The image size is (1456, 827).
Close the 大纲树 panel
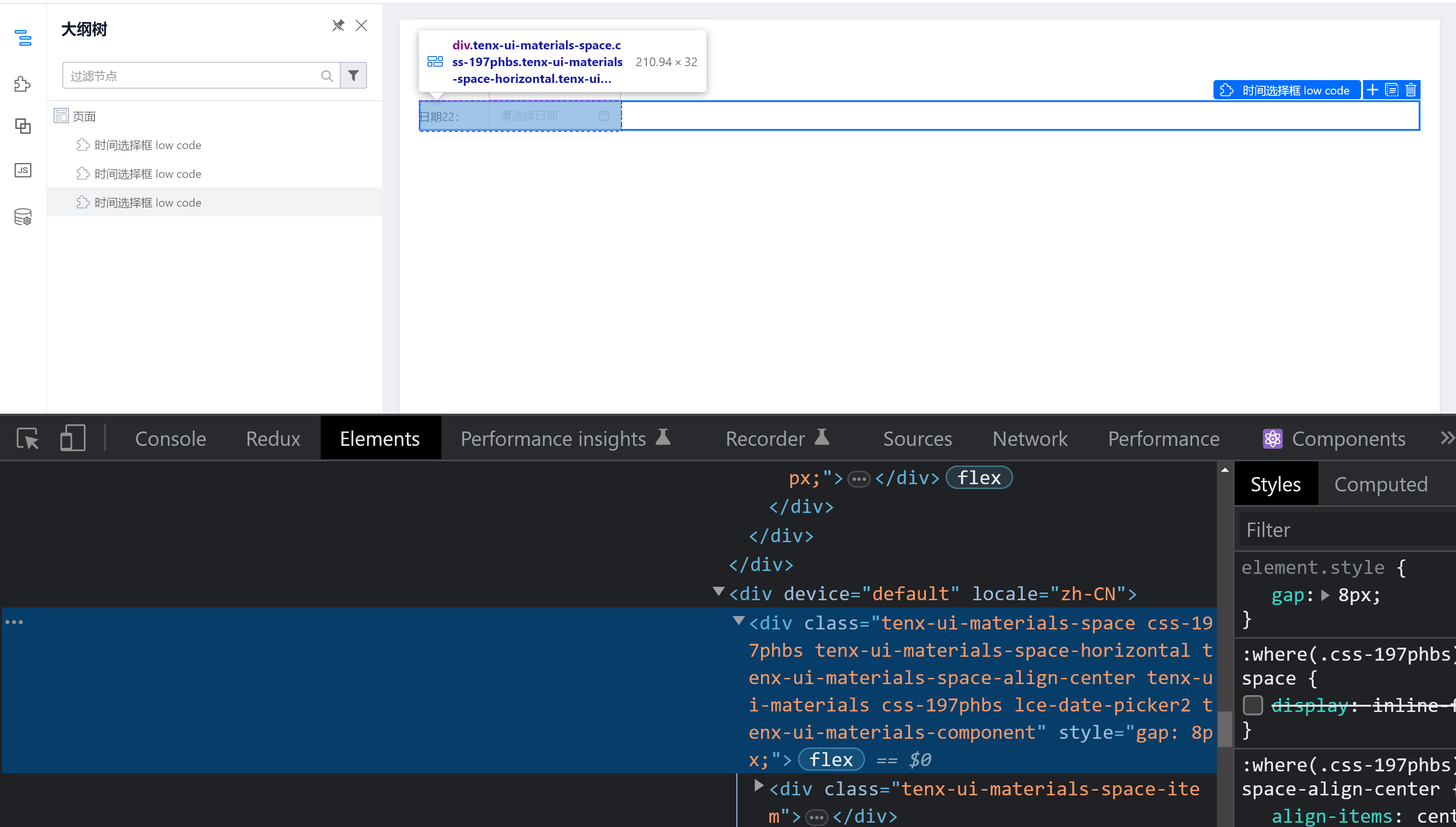pos(361,25)
